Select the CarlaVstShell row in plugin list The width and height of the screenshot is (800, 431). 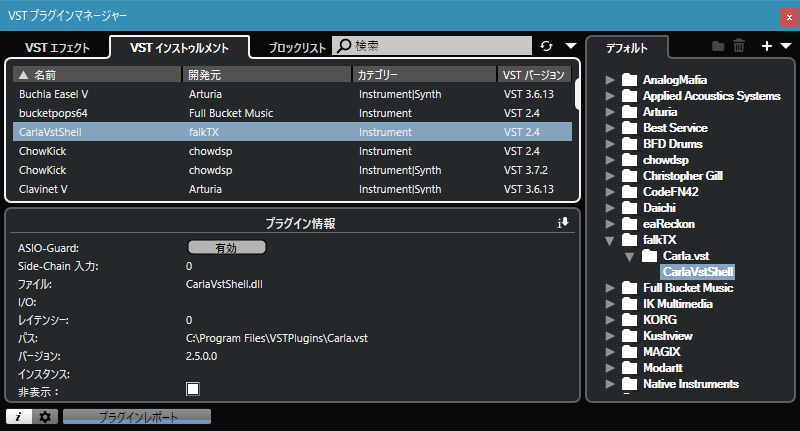(292, 132)
